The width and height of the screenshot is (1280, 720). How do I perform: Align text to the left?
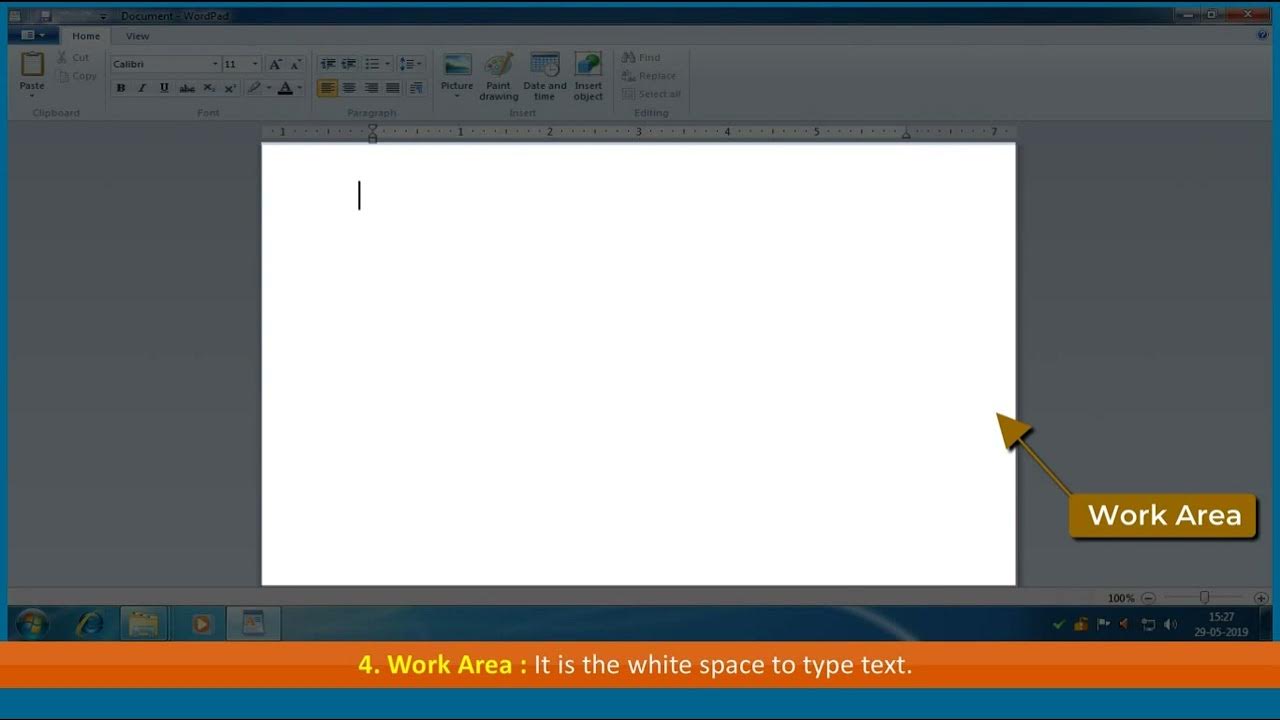tap(327, 88)
